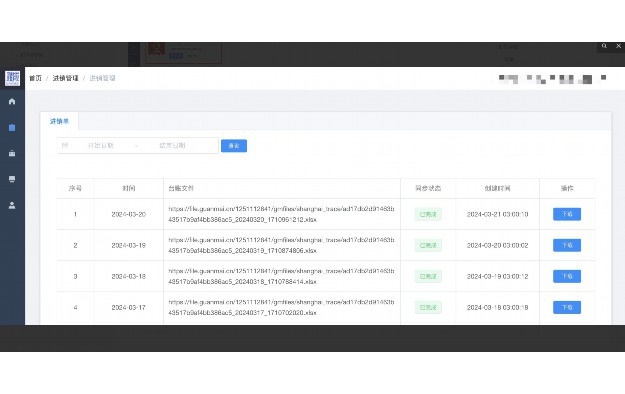Click the blue 查询 search button
The width and height of the screenshot is (625, 394).
coord(234,146)
